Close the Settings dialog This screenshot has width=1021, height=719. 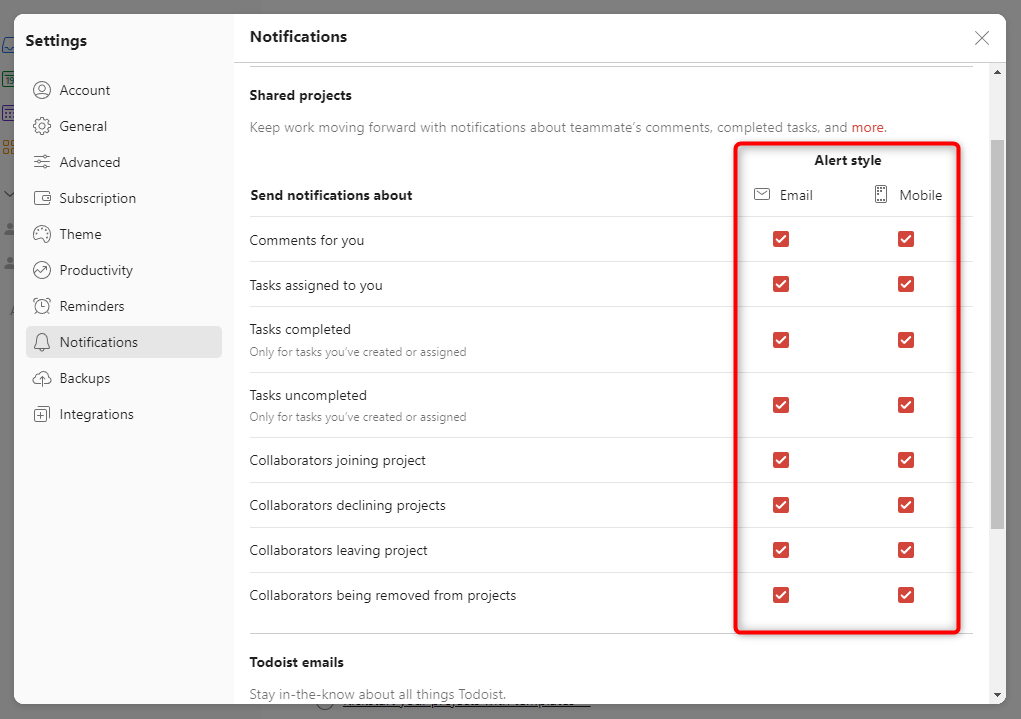(x=982, y=38)
